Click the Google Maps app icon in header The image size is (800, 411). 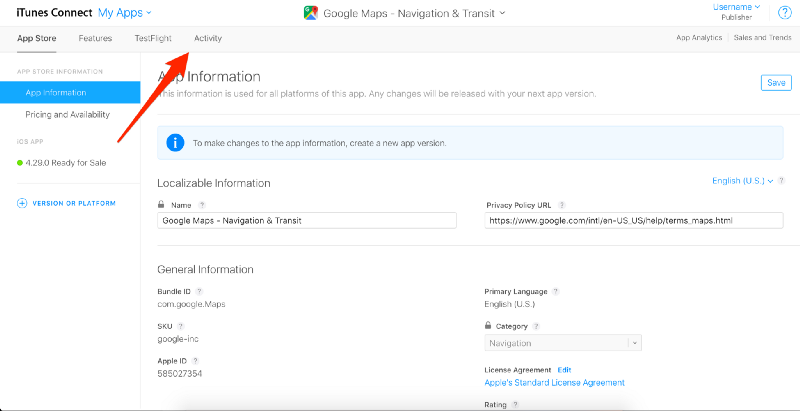[x=310, y=13]
